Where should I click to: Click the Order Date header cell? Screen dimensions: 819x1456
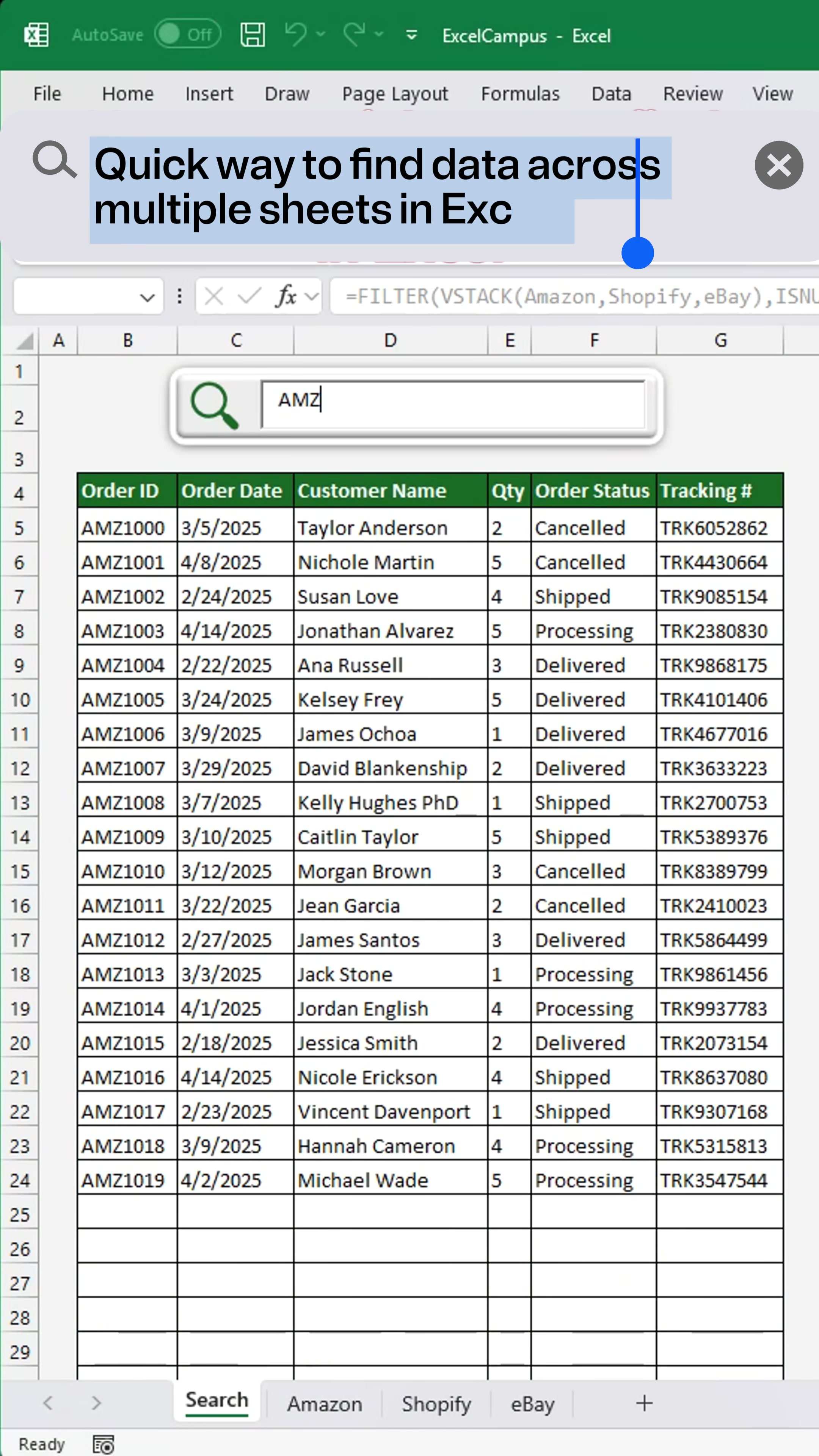[x=236, y=491]
